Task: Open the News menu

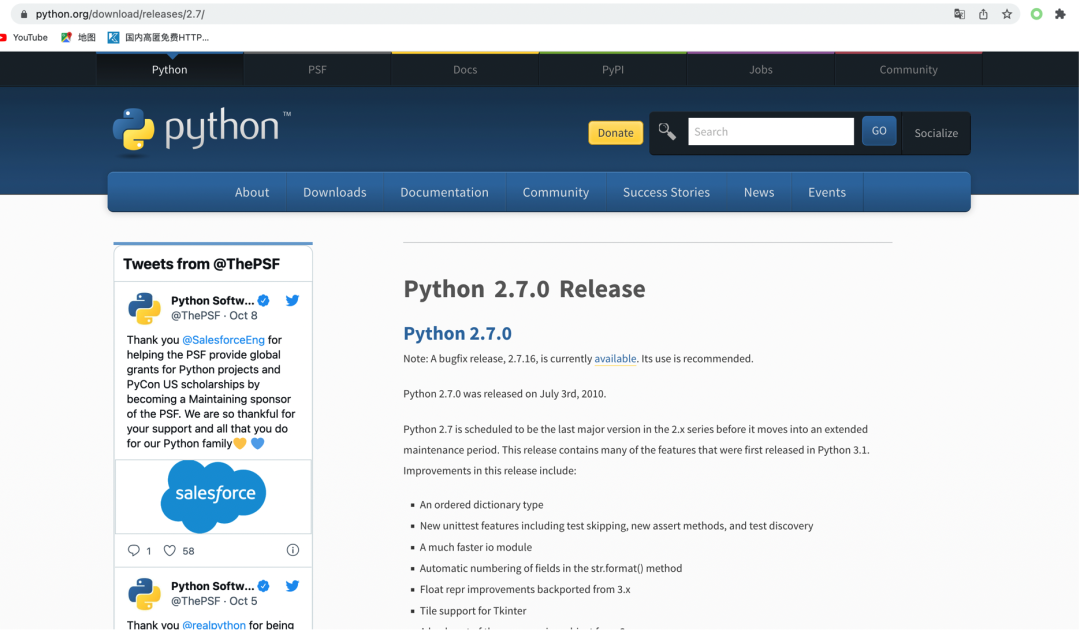Action: click(759, 192)
